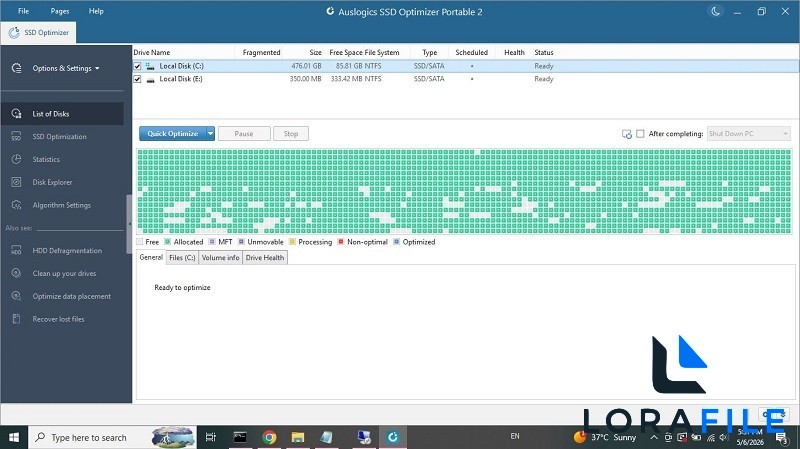Switch to the Drive Health tab
Image resolution: width=800 pixels, height=449 pixels.
pos(265,258)
